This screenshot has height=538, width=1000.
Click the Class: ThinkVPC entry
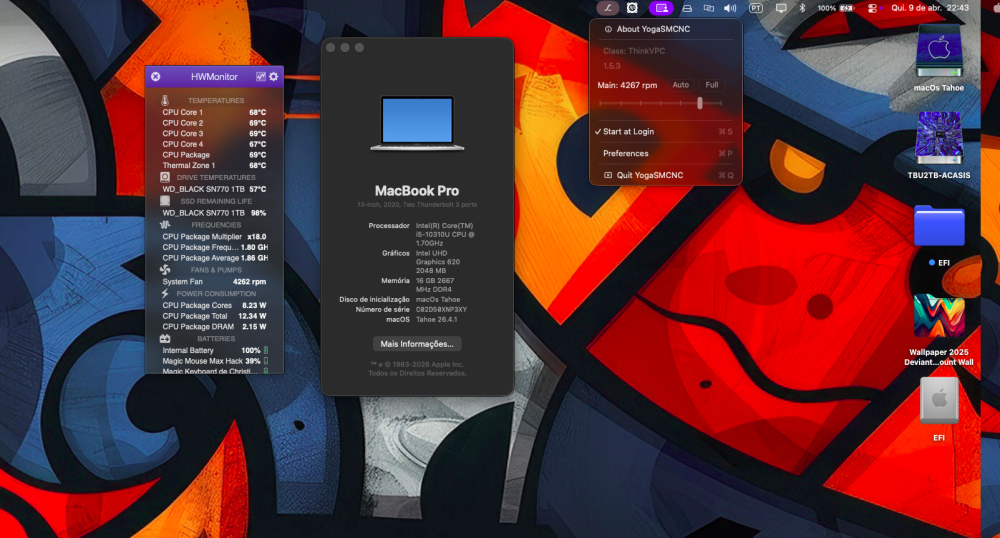point(634,51)
